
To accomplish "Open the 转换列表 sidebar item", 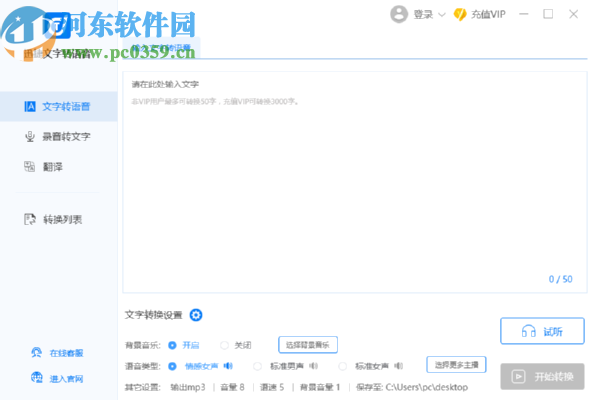I will (59, 219).
